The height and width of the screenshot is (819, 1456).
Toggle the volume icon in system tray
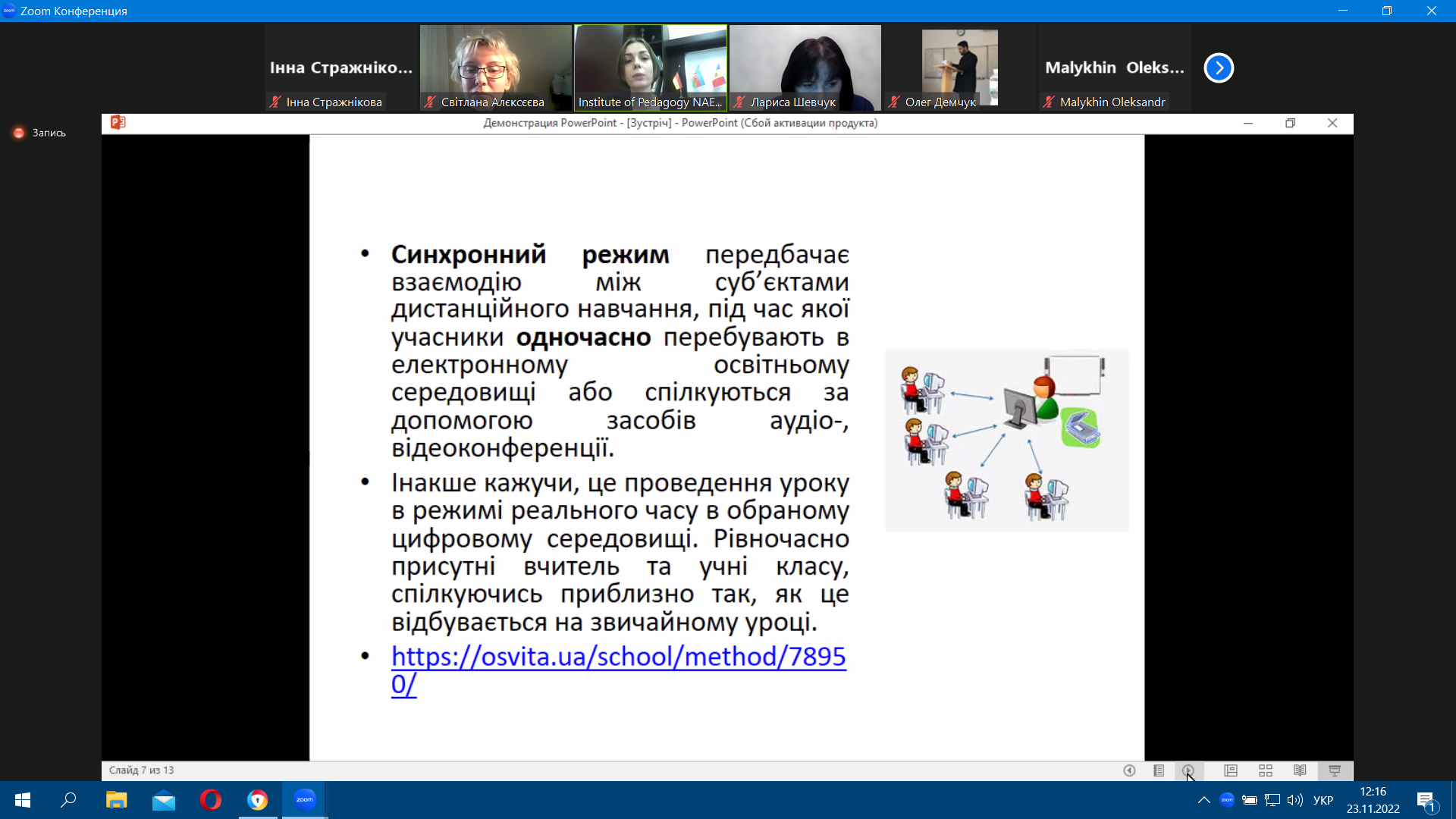point(1294,800)
